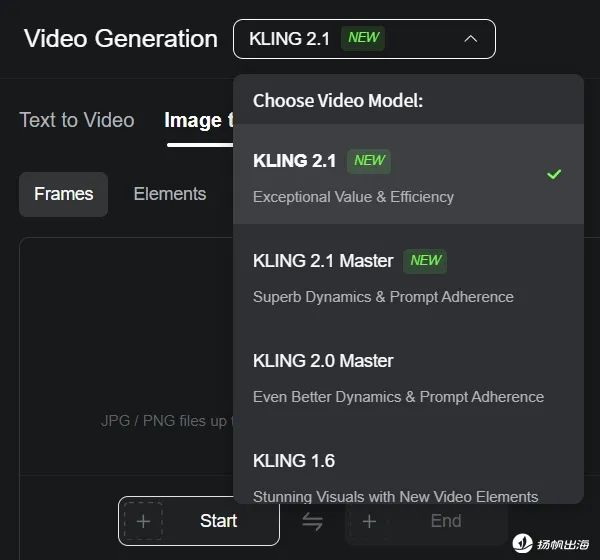Image resolution: width=600 pixels, height=560 pixels.
Task: Open the Image to Video tab
Action: click(197, 120)
